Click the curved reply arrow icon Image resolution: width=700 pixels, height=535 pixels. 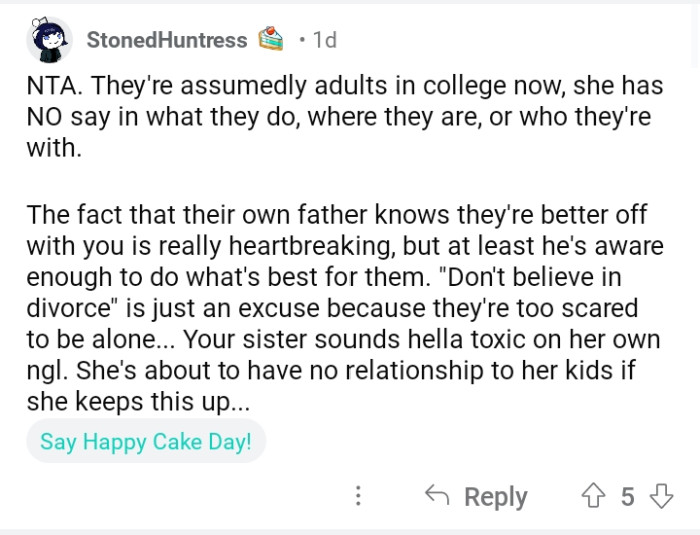(436, 496)
